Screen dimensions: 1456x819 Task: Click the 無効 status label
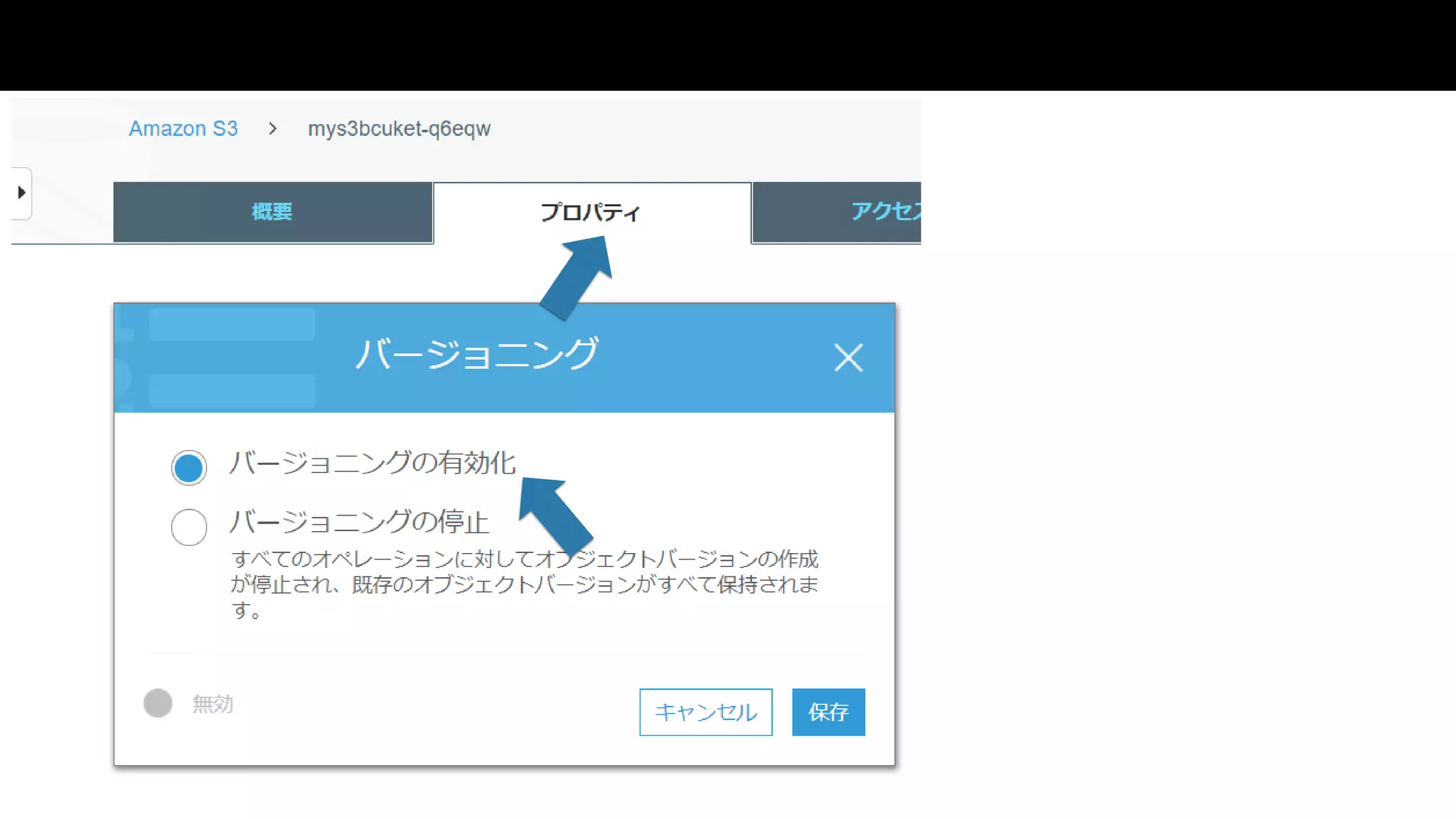213,704
